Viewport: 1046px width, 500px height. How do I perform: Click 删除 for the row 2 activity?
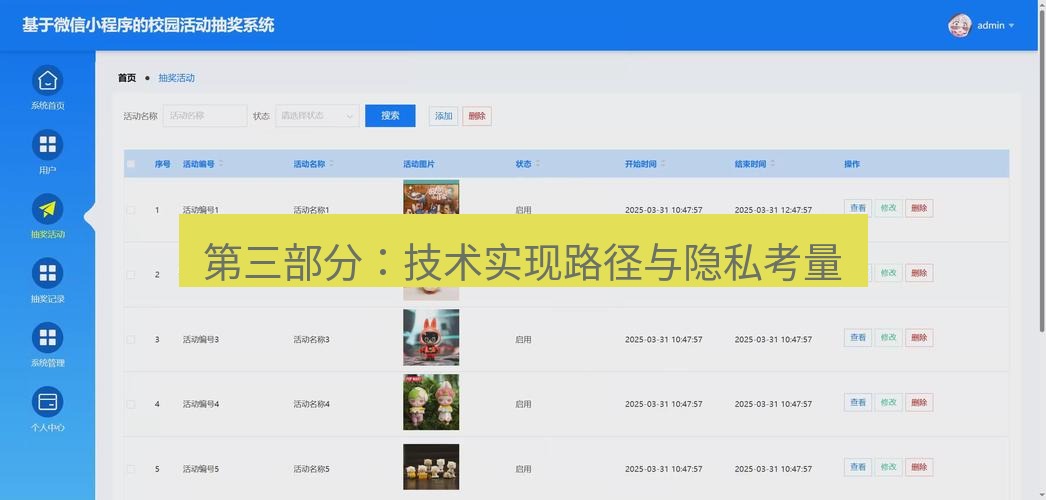tap(919, 273)
